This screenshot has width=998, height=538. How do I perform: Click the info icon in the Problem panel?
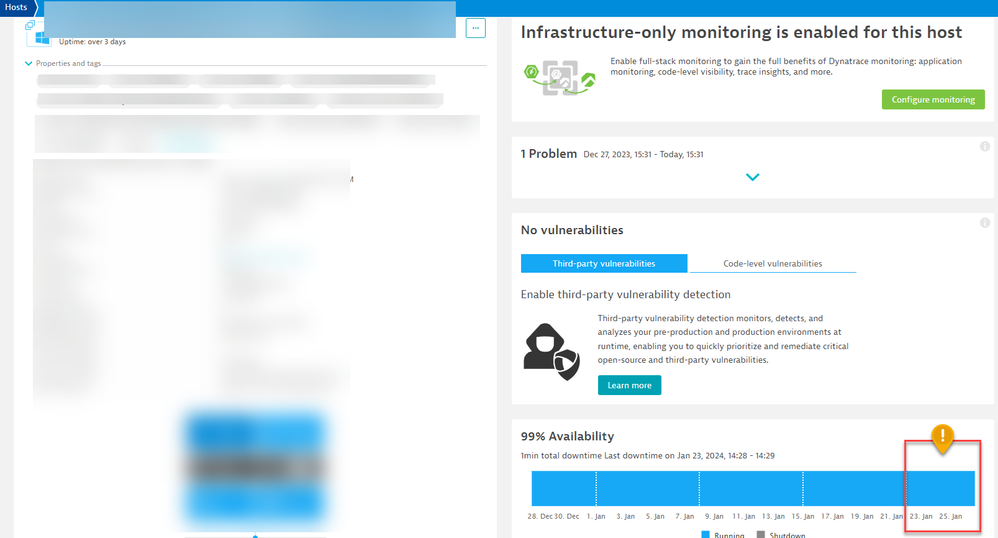point(985,147)
